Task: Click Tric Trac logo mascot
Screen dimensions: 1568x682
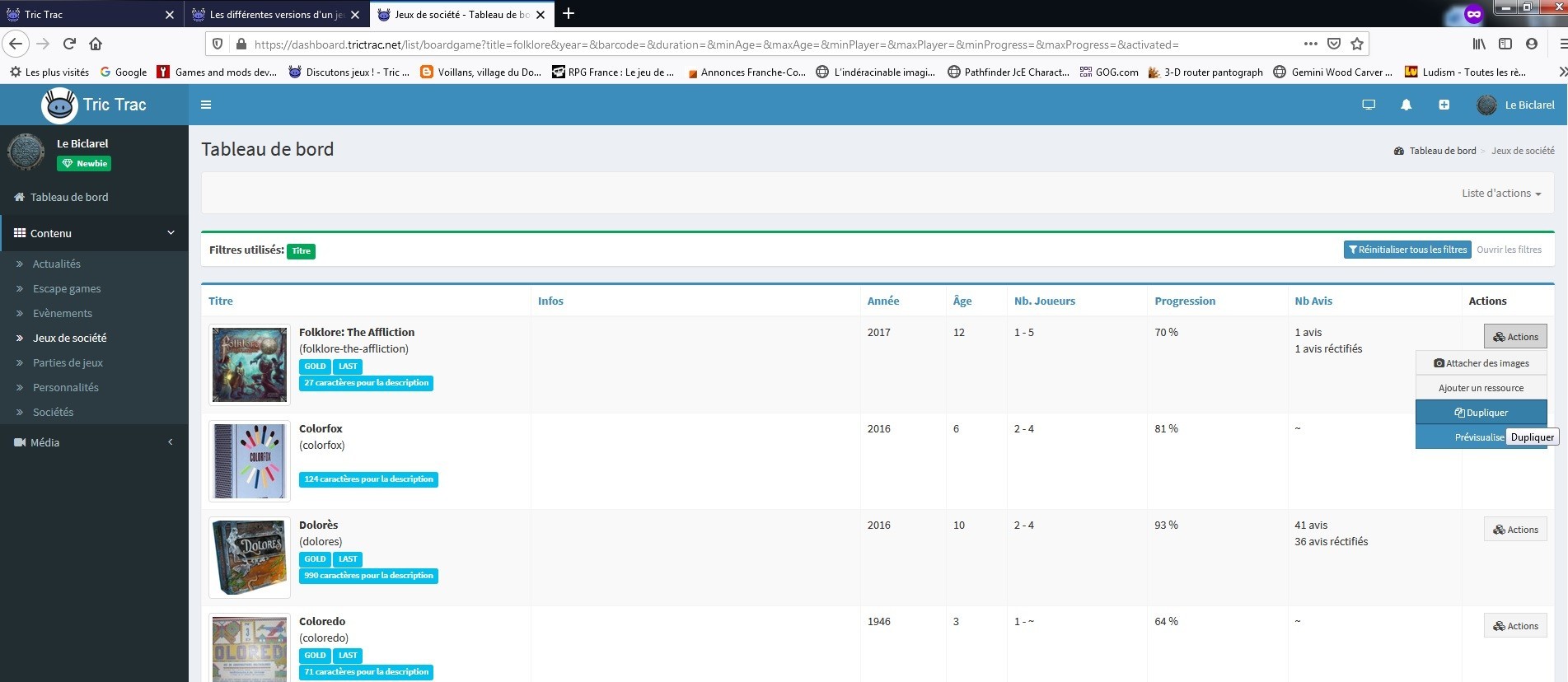Action: (59, 105)
